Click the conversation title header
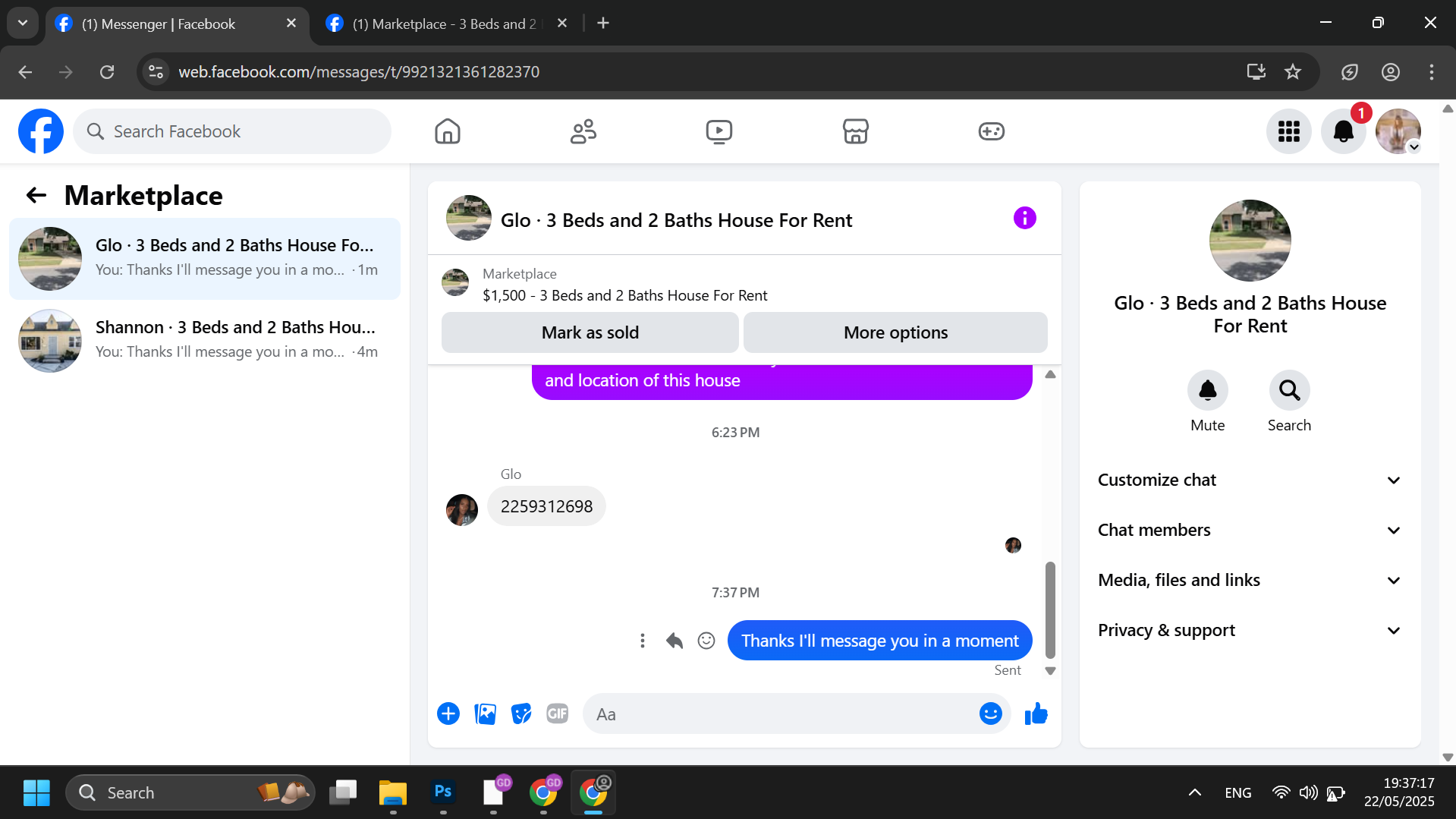Image resolution: width=1456 pixels, height=819 pixels. coord(676,220)
